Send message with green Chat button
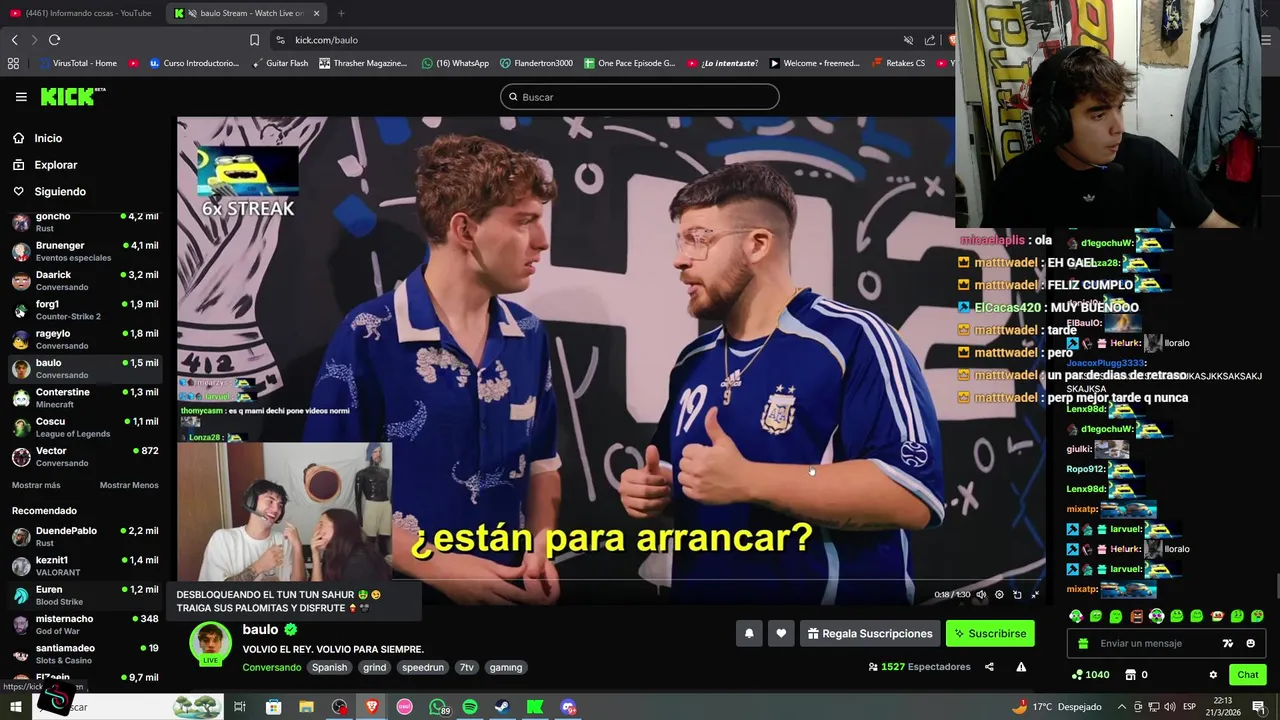This screenshot has width=1280, height=720. coord(1247,675)
